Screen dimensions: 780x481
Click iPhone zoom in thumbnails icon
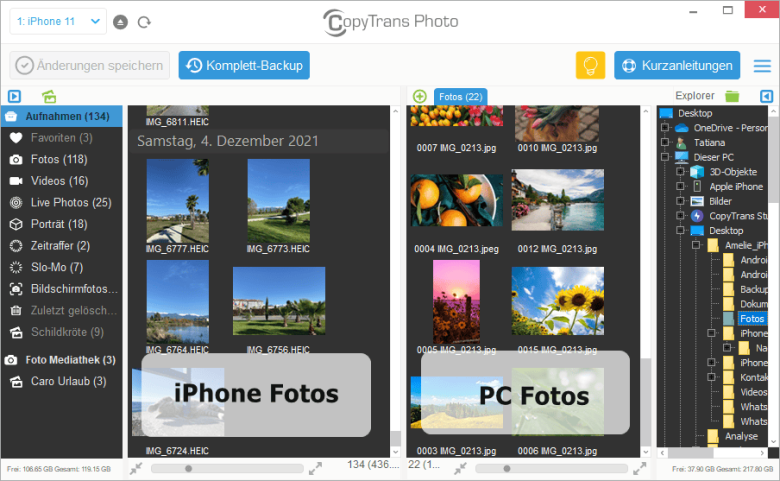(x=315, y=469)
